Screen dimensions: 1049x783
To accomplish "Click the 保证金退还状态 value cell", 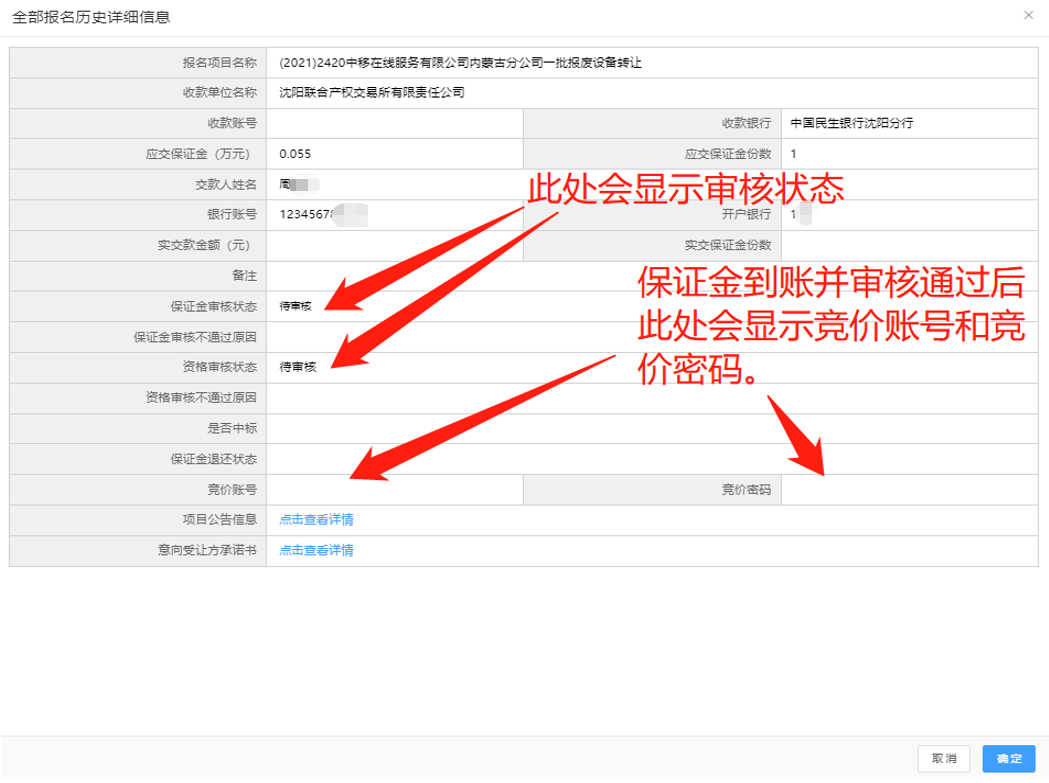I will [x=650, y=459].
